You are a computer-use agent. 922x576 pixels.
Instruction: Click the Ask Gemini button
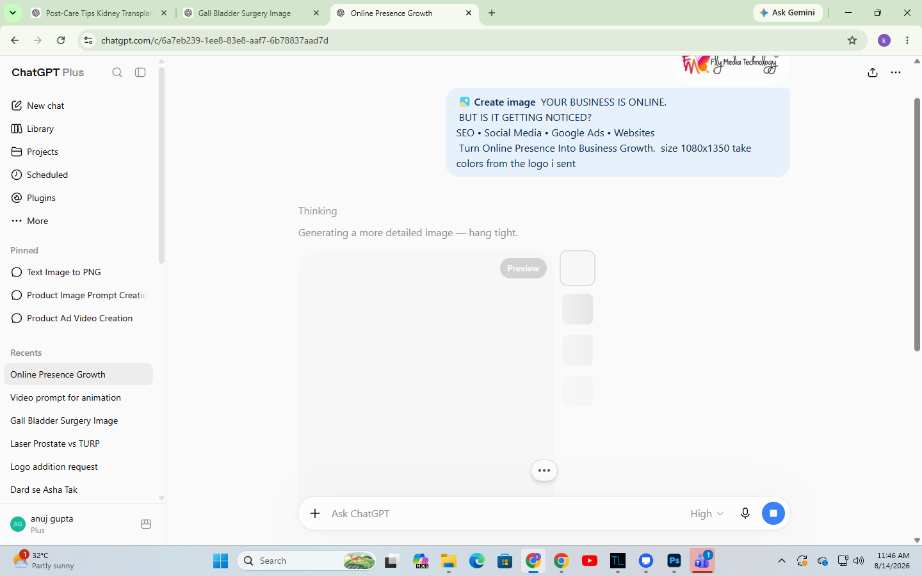(787, 12)
